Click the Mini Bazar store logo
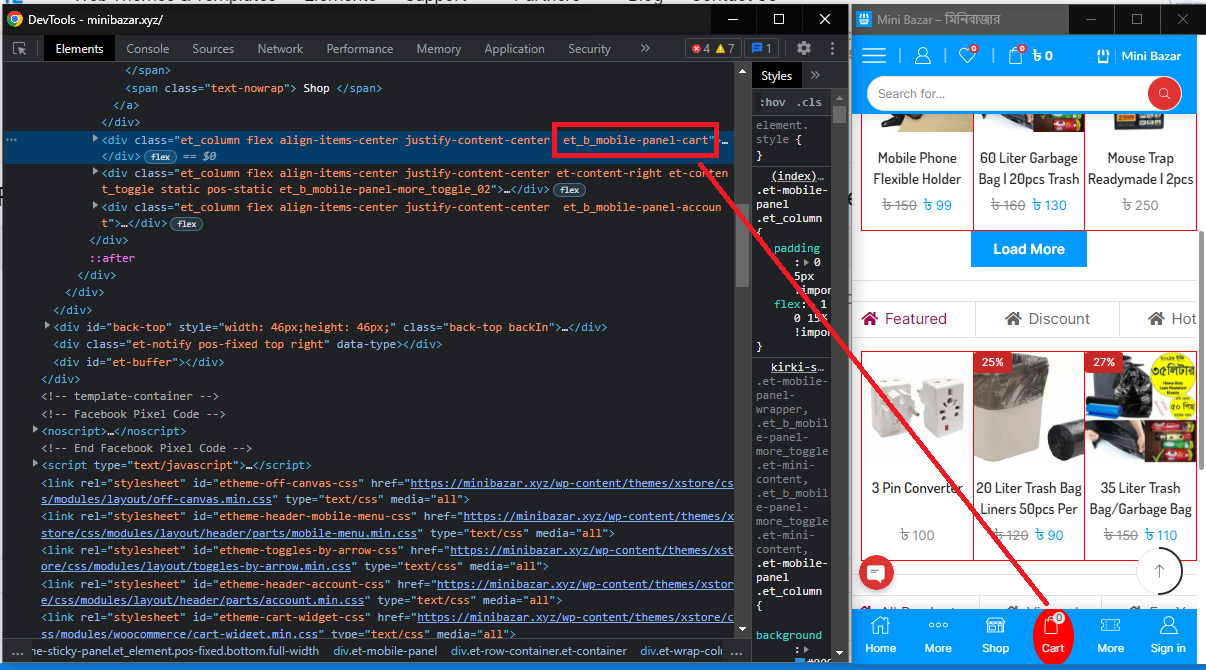This screenshot has height=670, width=1206. (1139, 56)
